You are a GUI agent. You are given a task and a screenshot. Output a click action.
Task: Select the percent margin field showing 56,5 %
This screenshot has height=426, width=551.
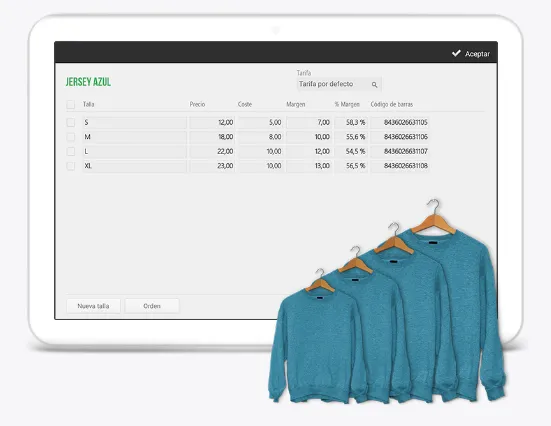pyautogui.click(x=351, y=166)
